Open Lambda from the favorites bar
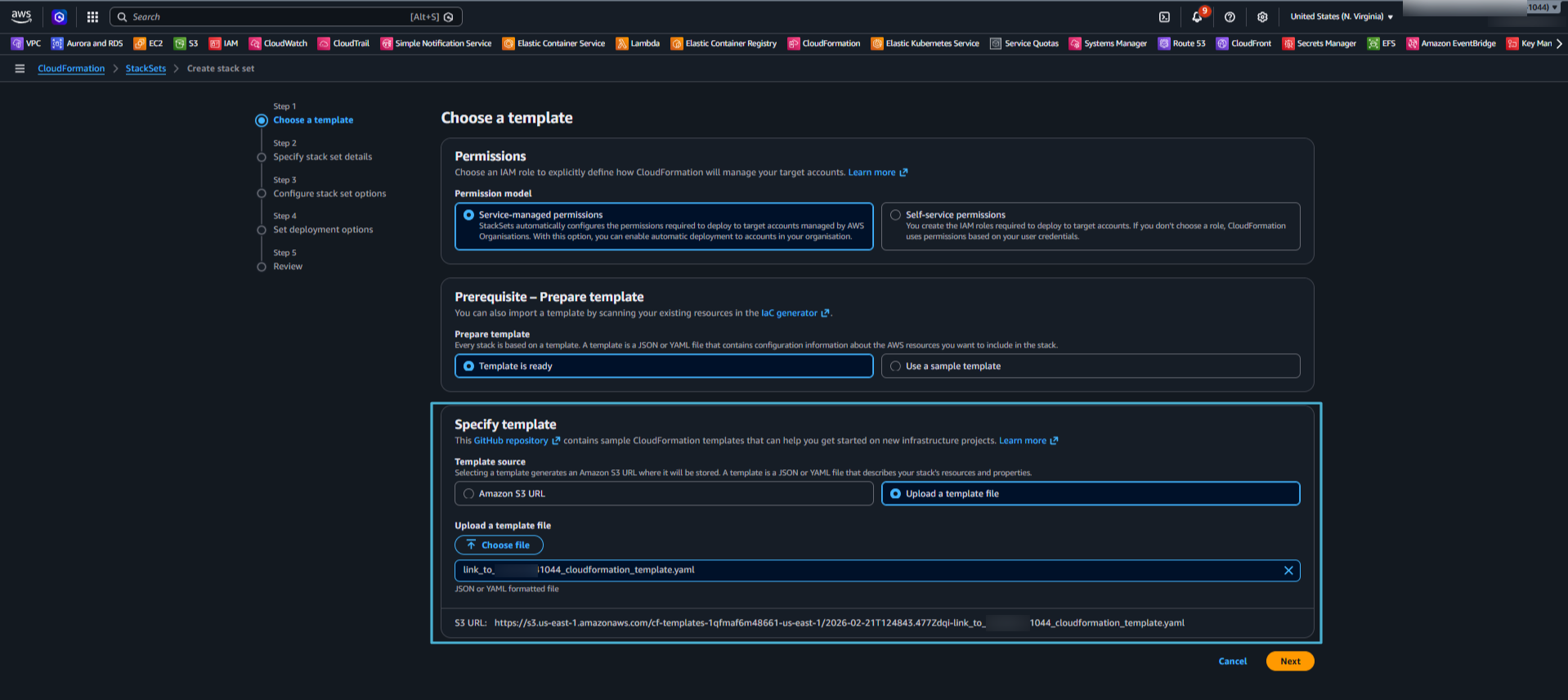 [x=638, y=43]
